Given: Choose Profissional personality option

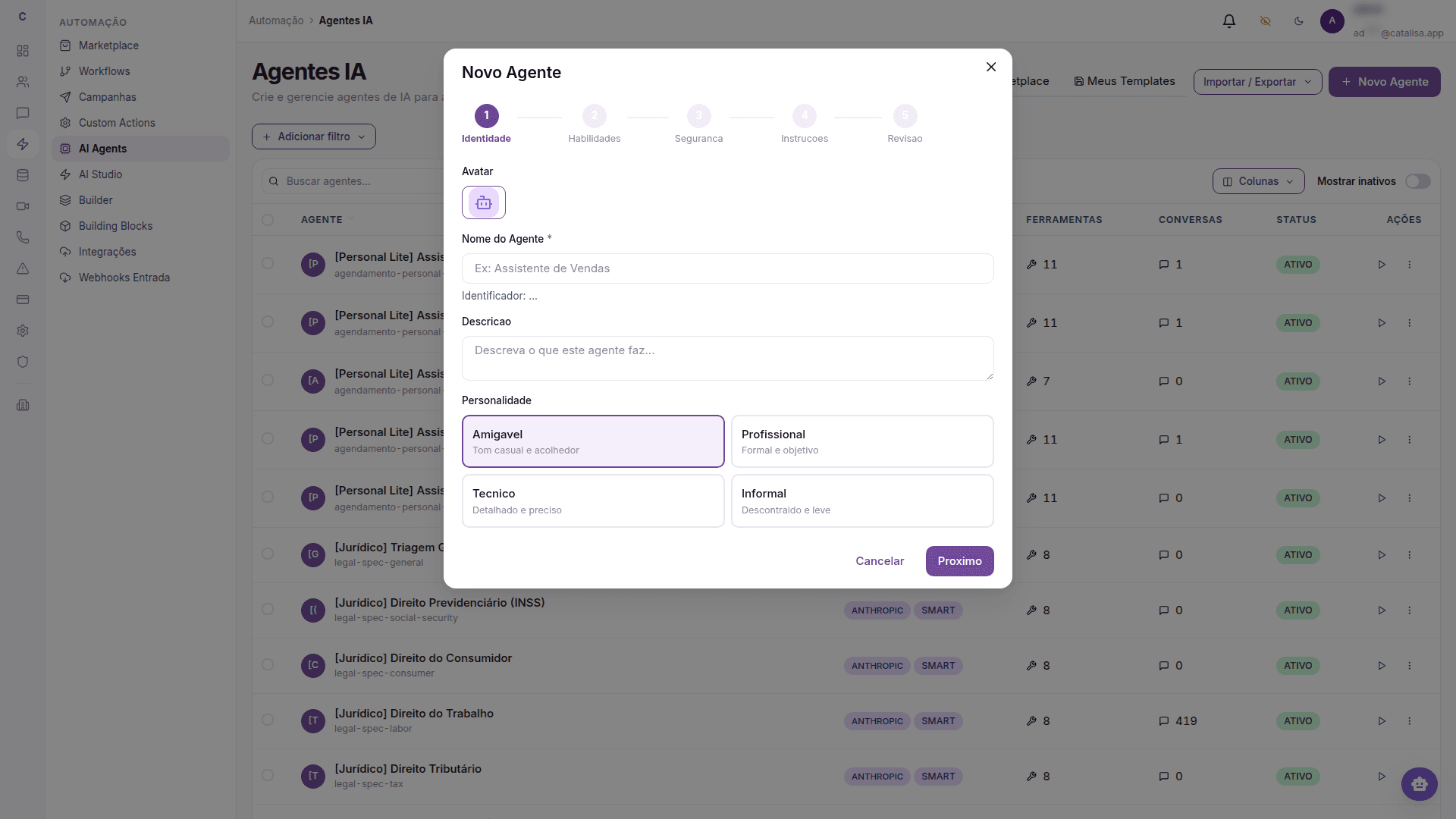Looking at the screenshot, I should [x=862, y=441].
